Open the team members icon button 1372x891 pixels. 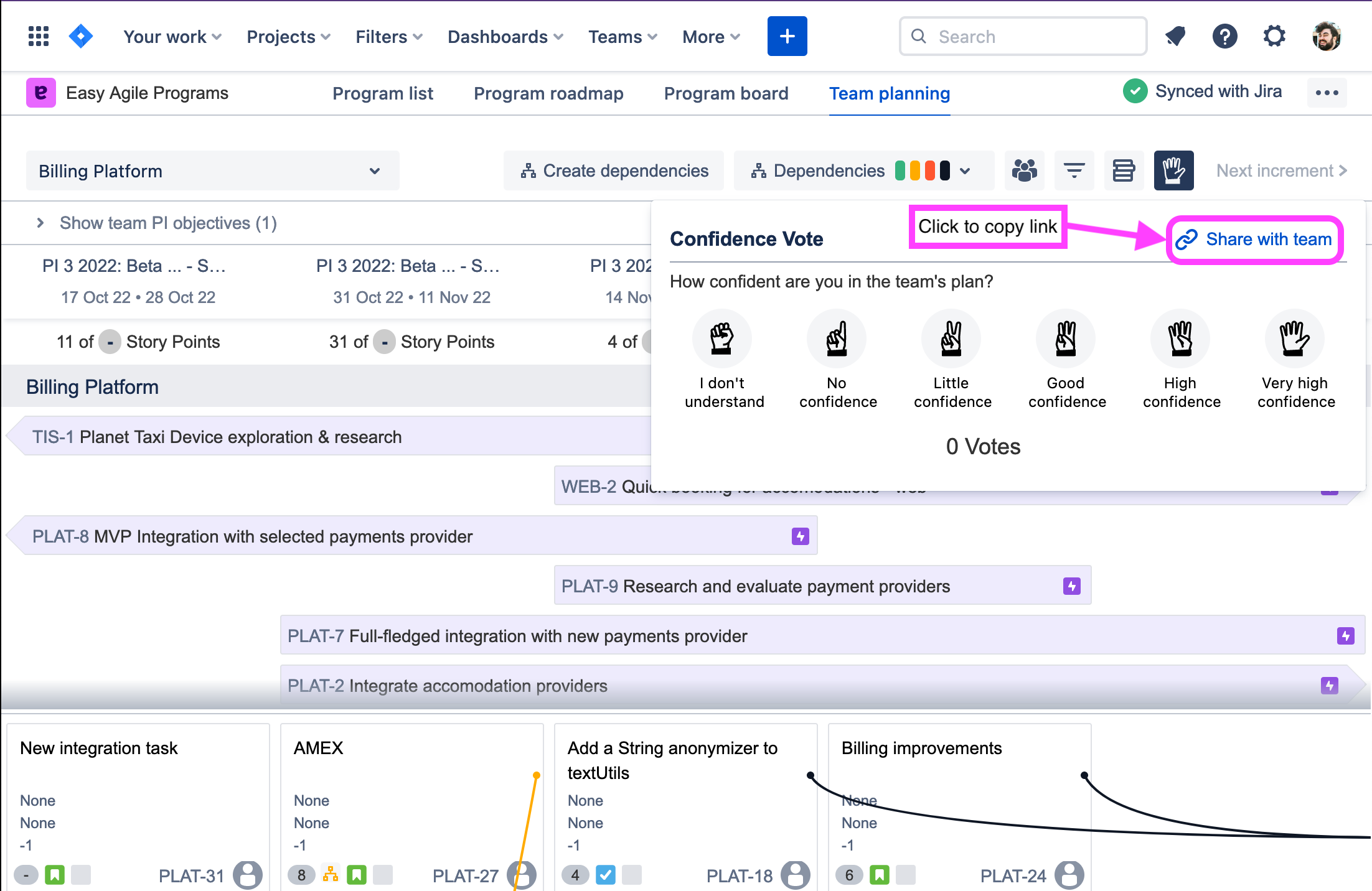tap(1024, 170)
